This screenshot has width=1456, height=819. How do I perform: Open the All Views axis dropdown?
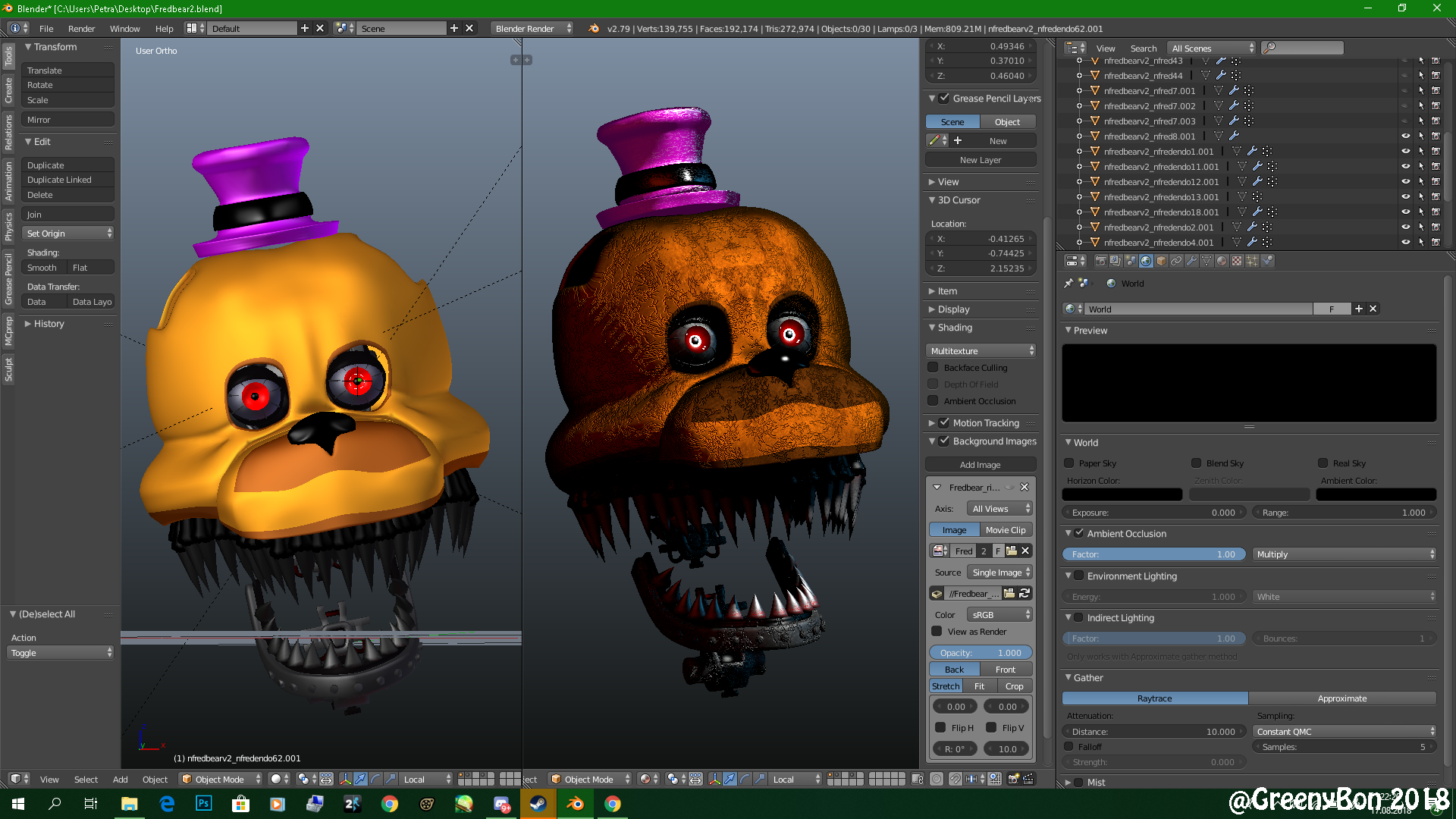point(1000,509)
